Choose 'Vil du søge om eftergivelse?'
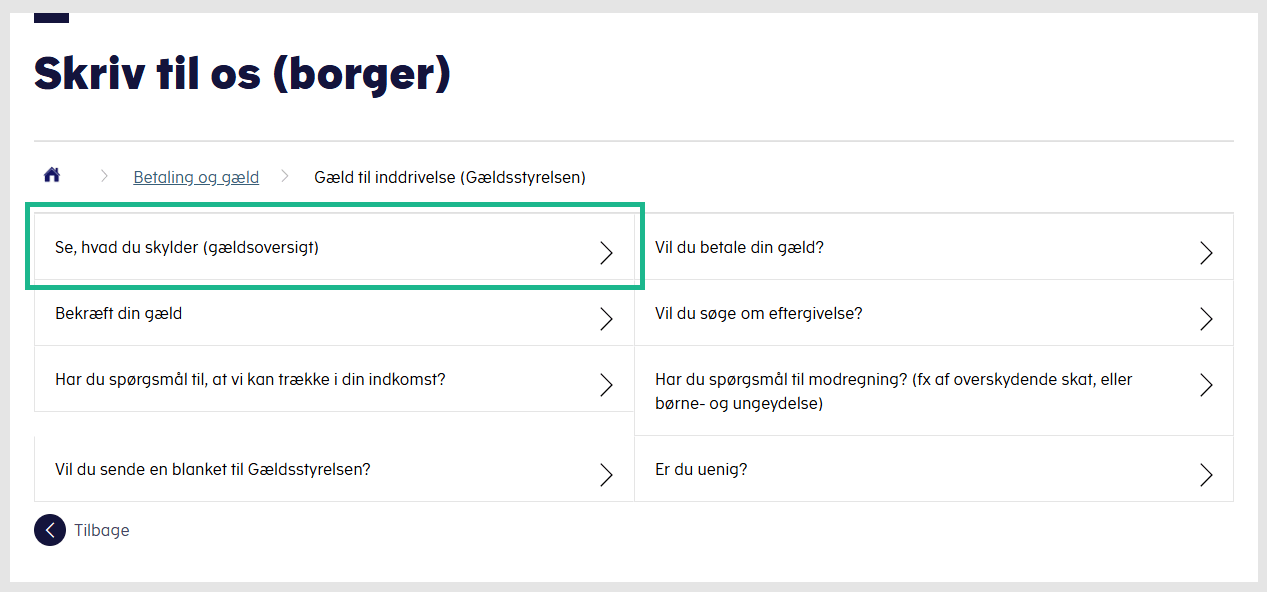1267x592 pixels. point(758,313)
